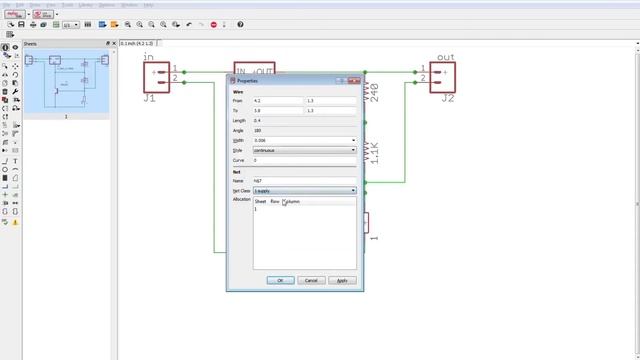Open the sheet selector 1/1 dropdown
The width and height of the screenshot is (640, 360).
(71, 25)
